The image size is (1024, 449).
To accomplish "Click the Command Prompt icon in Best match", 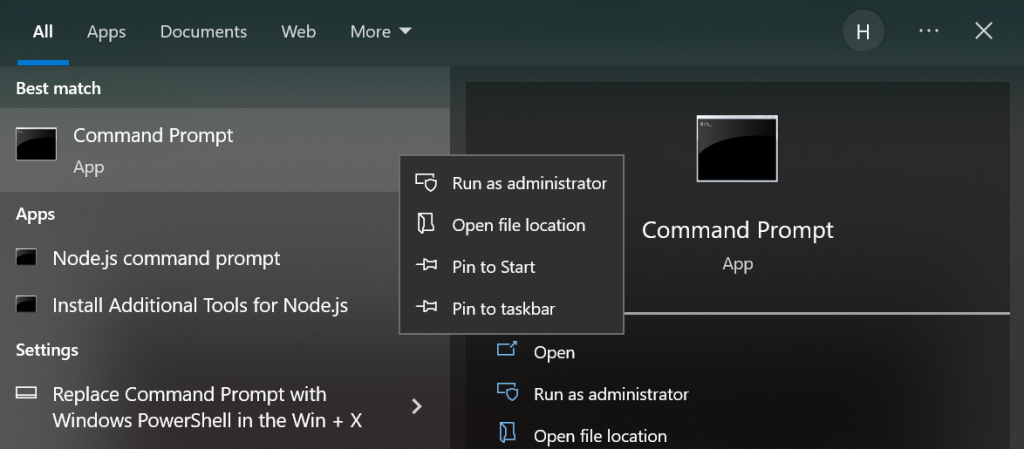I will [36, 144].
